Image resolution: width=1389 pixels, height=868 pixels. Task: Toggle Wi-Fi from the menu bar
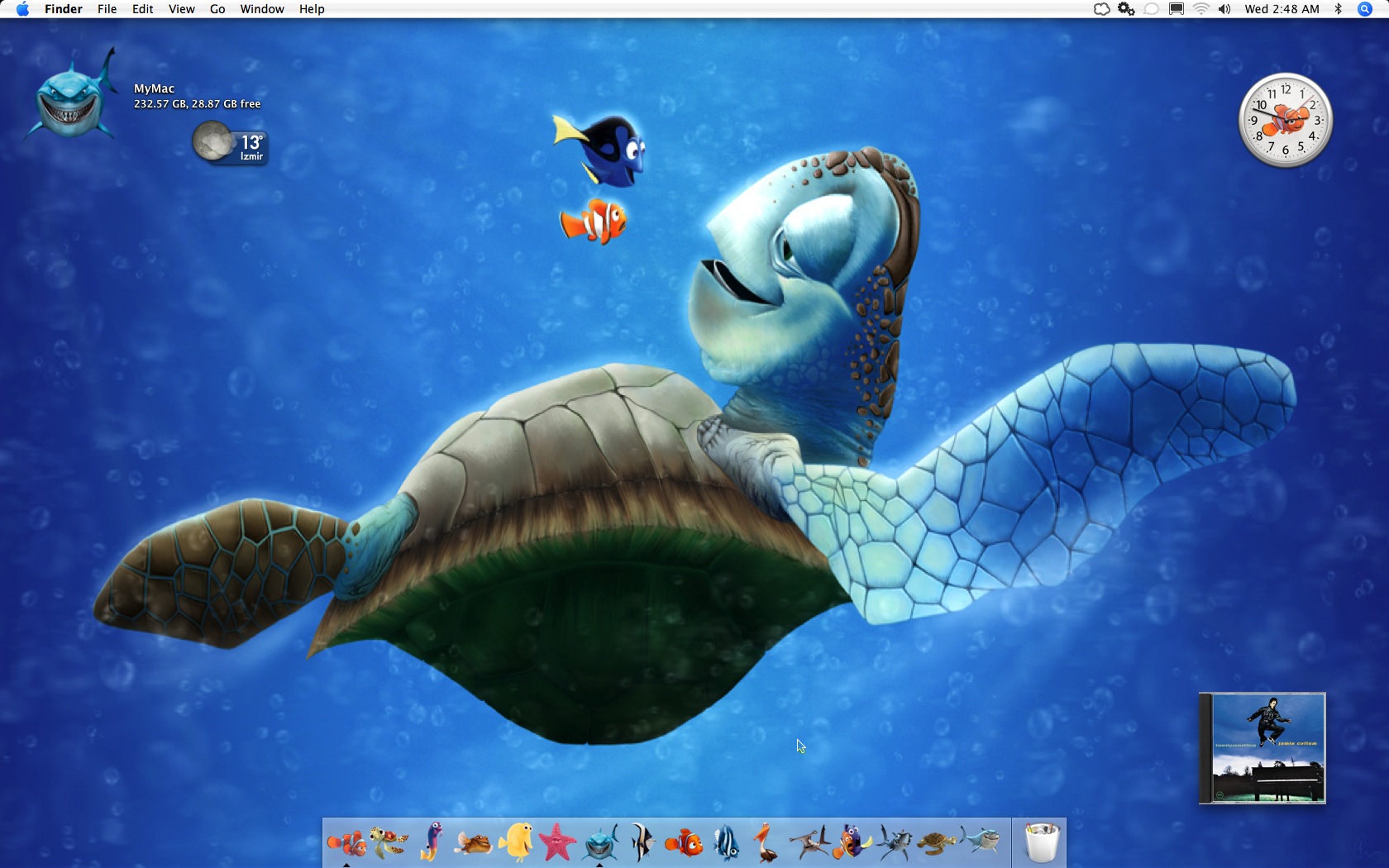pyautogui.click(x=1201, y=9)
